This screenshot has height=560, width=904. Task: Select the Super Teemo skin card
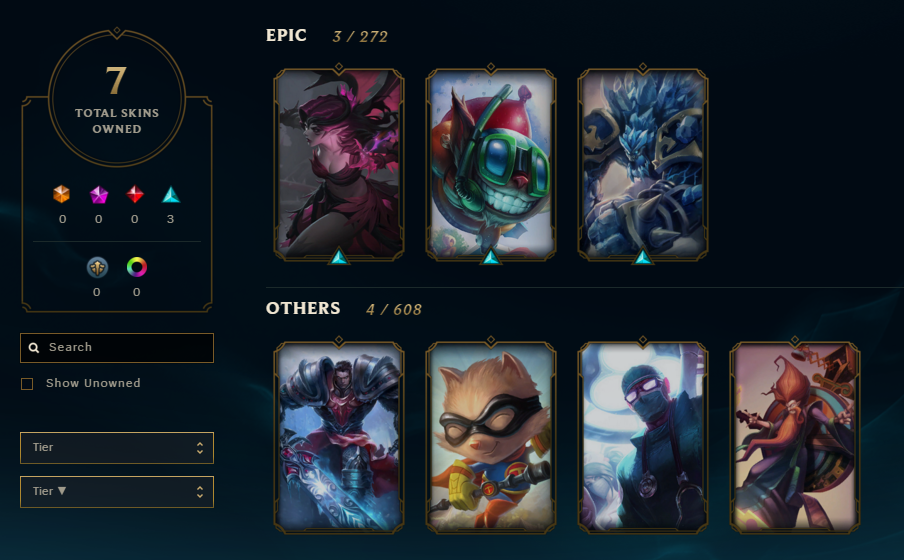[x=491, y=437]
